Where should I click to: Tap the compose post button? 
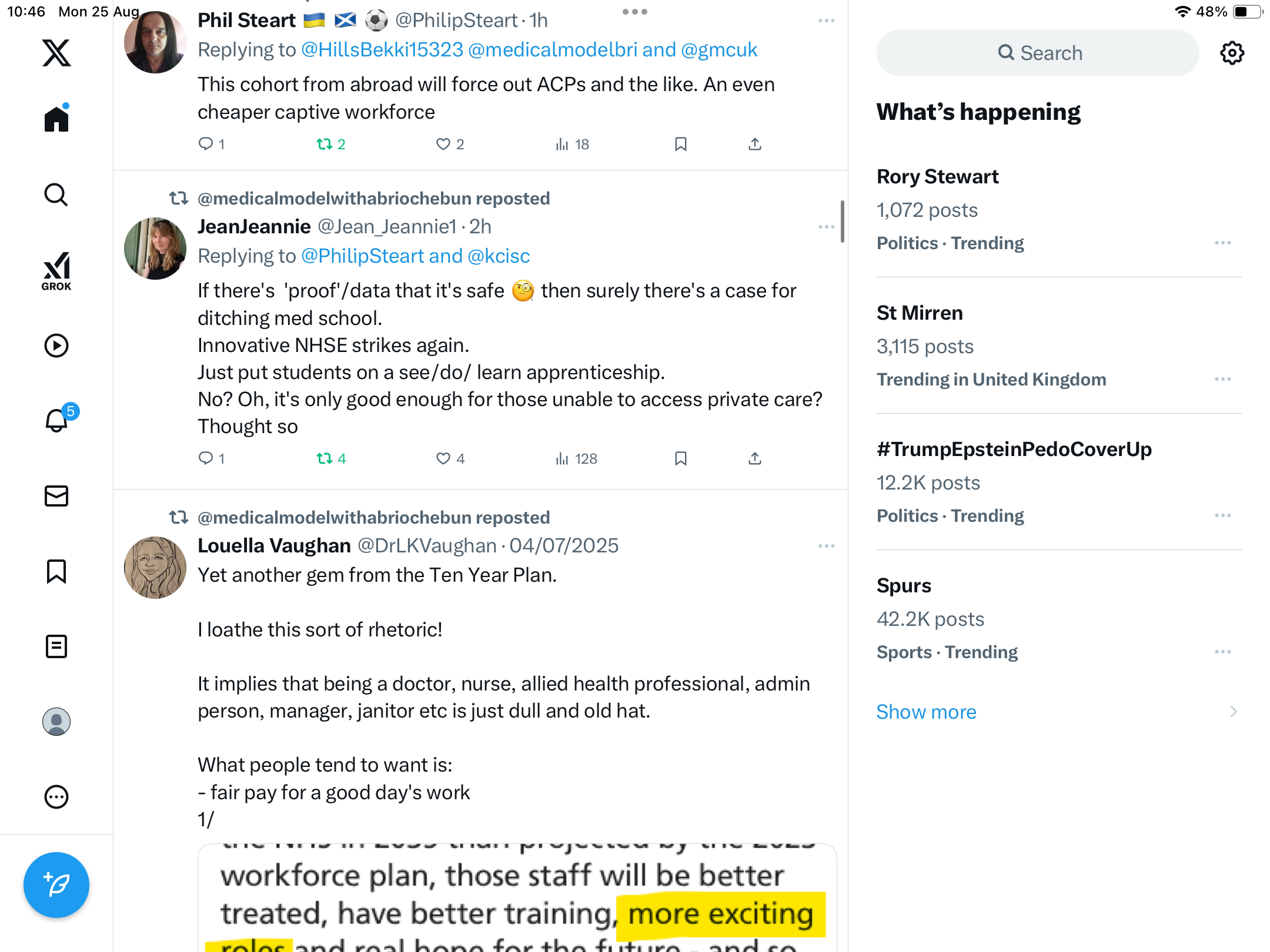click(x=56, y=884)
